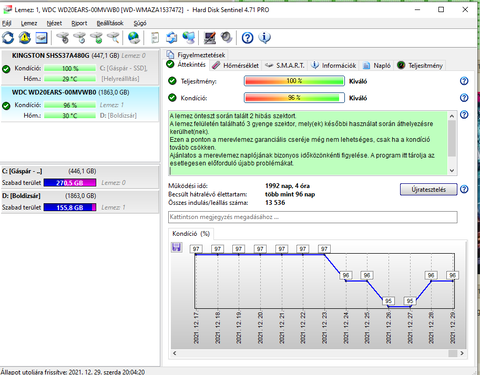This screenshot has height=375, width=480.
Task: Open the Riport menu
Action: 79,23
